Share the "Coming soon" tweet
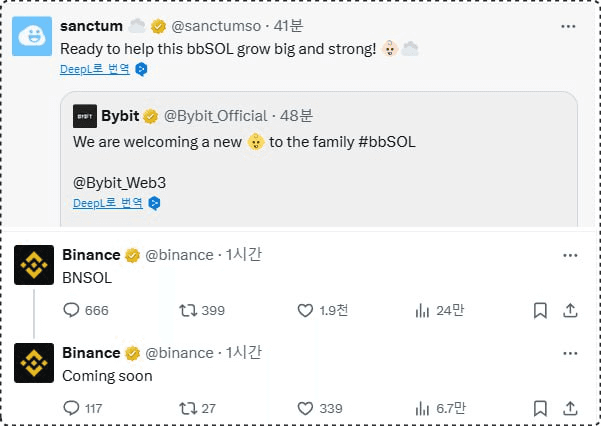Image resolution: width=601 pixels, height=426 pixels. [571, 408]
